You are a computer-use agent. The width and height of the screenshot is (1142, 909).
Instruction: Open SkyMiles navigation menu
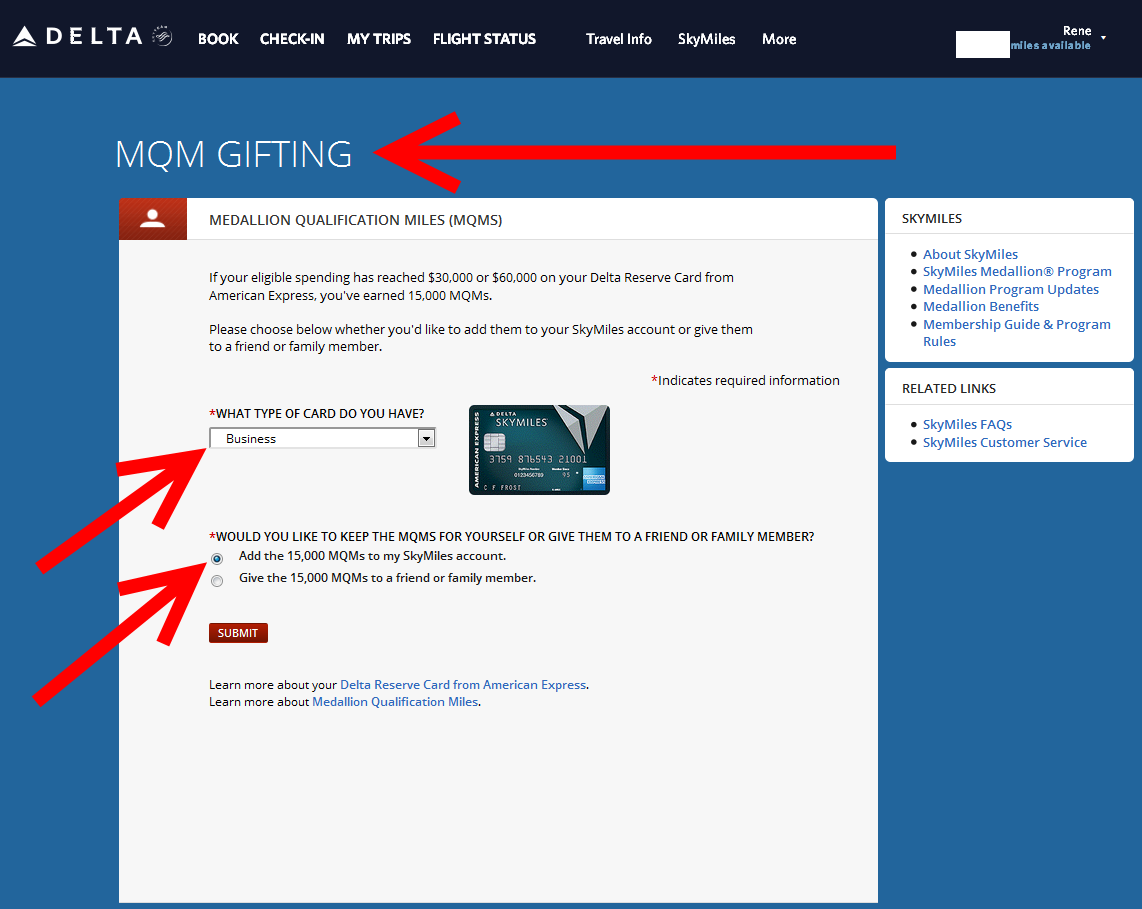coord(706,39)
